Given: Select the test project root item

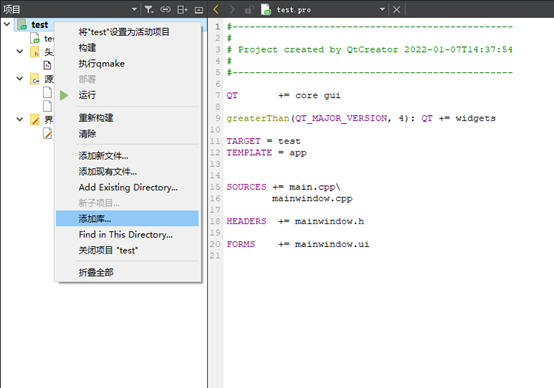Looking at the screenshot, I should (x=40, y=25).
